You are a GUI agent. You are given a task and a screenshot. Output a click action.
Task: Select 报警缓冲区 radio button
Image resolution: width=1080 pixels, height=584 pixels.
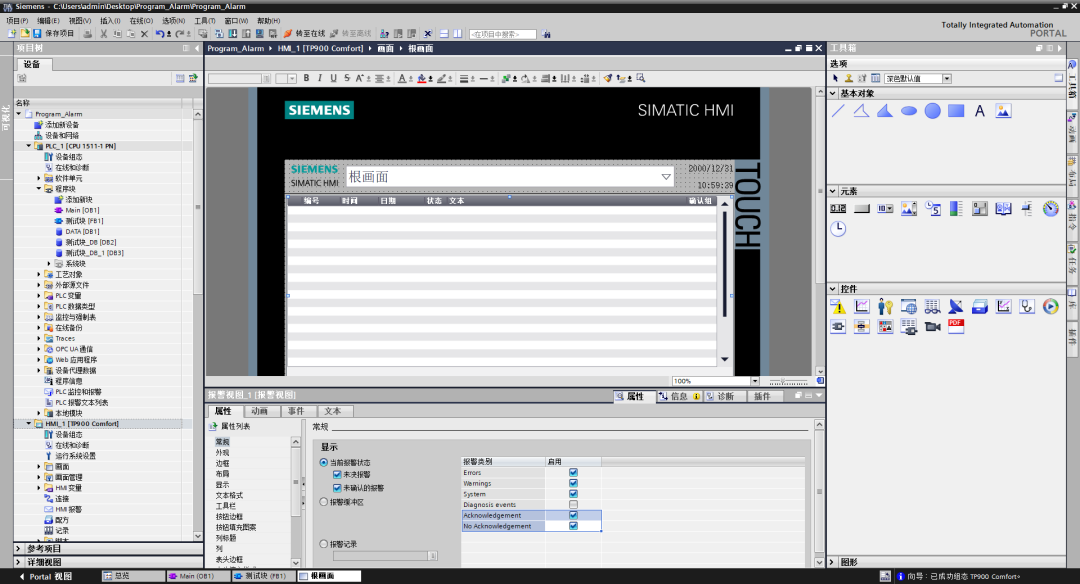324,502
